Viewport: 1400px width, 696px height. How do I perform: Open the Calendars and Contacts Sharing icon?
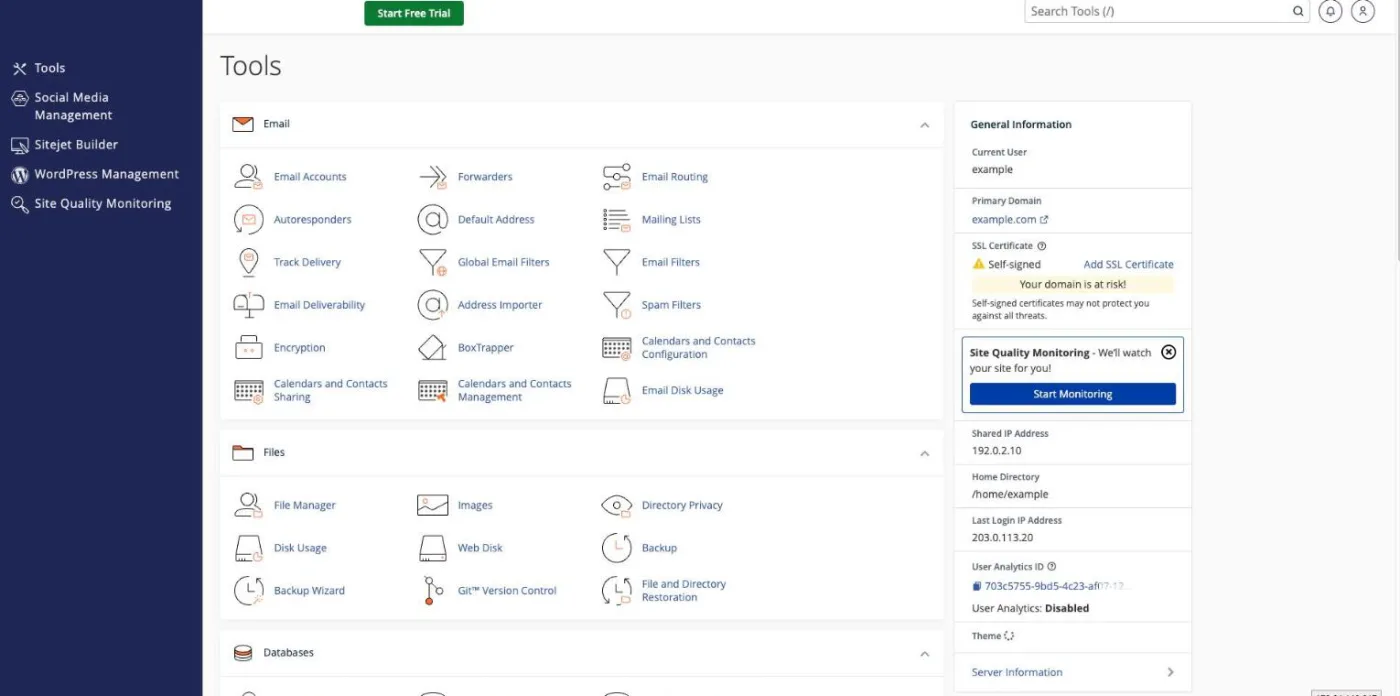(248, 391)
